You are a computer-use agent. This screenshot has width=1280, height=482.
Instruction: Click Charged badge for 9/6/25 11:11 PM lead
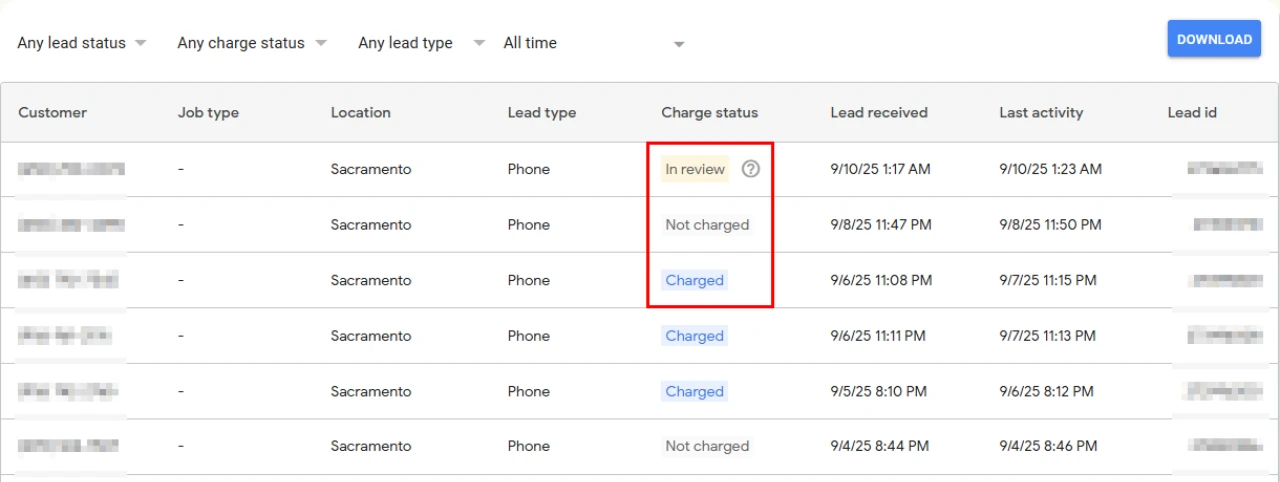pos(694,336)
